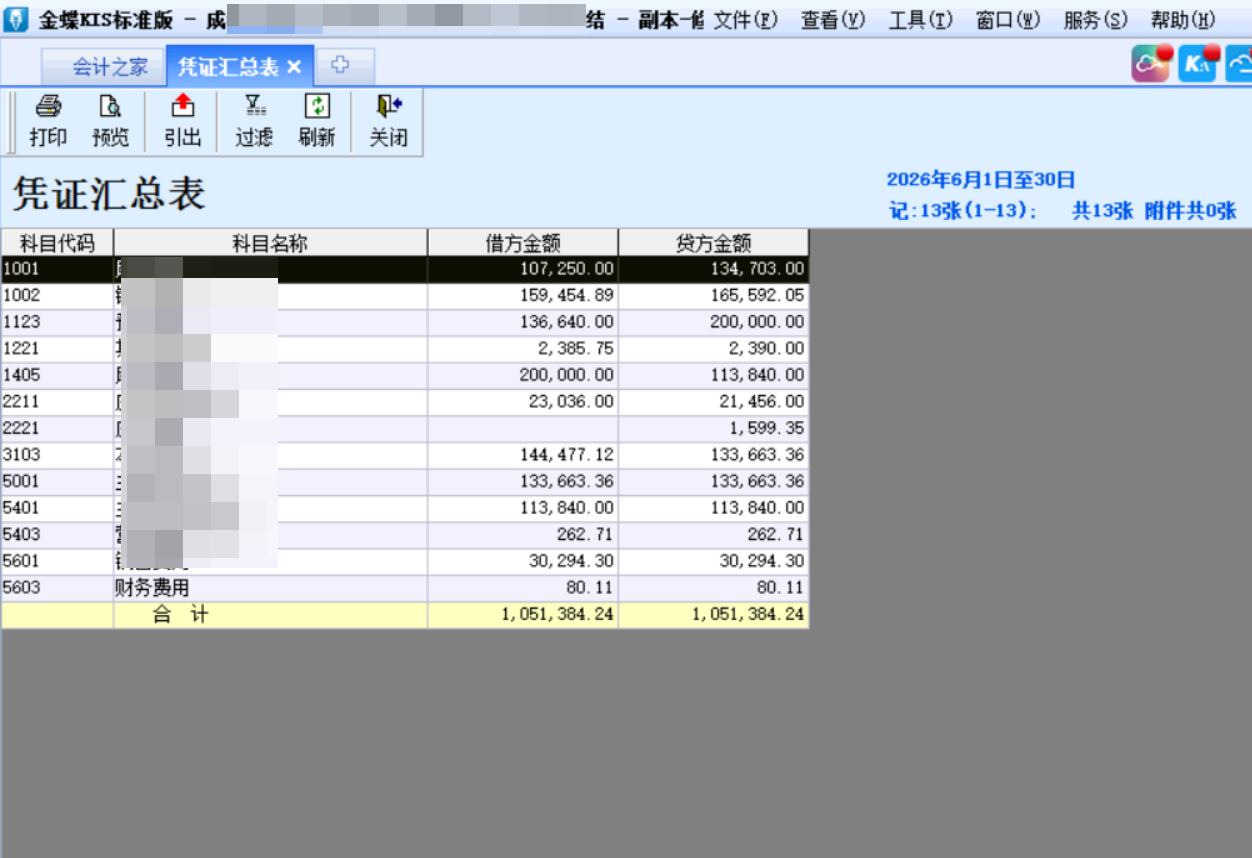1252x858 pixels.
Task: Open the colorful cloud icon at top right
Action: (x=1150, y=64)
